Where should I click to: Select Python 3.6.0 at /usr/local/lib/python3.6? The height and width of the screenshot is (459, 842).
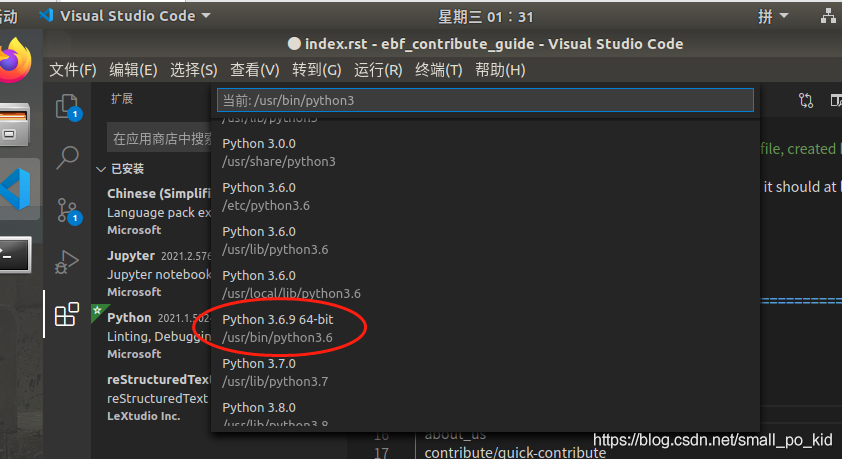(x=486, y=285)
